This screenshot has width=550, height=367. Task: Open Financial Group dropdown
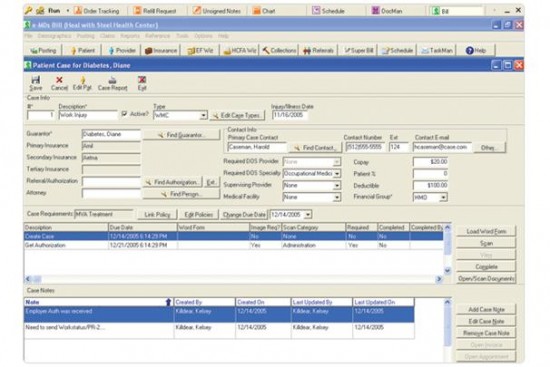[443, 198]
